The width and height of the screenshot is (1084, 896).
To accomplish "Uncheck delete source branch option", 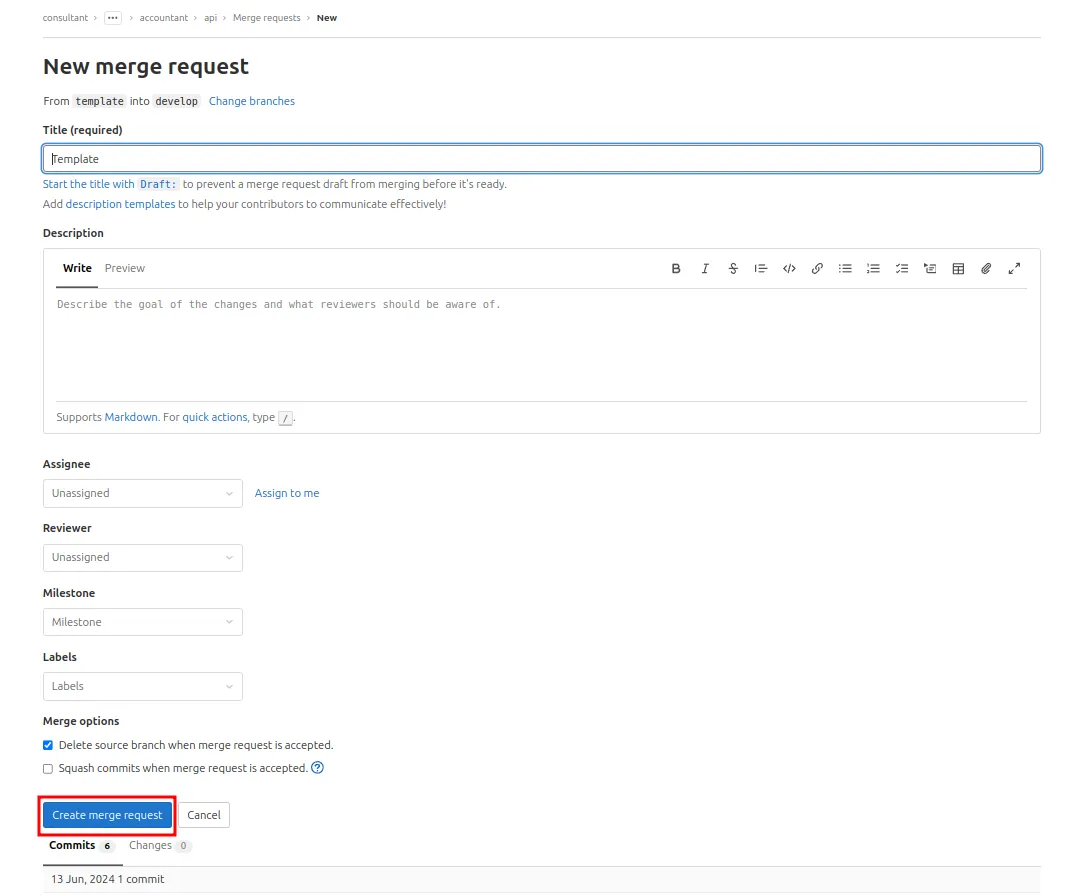I will (48, 745).
